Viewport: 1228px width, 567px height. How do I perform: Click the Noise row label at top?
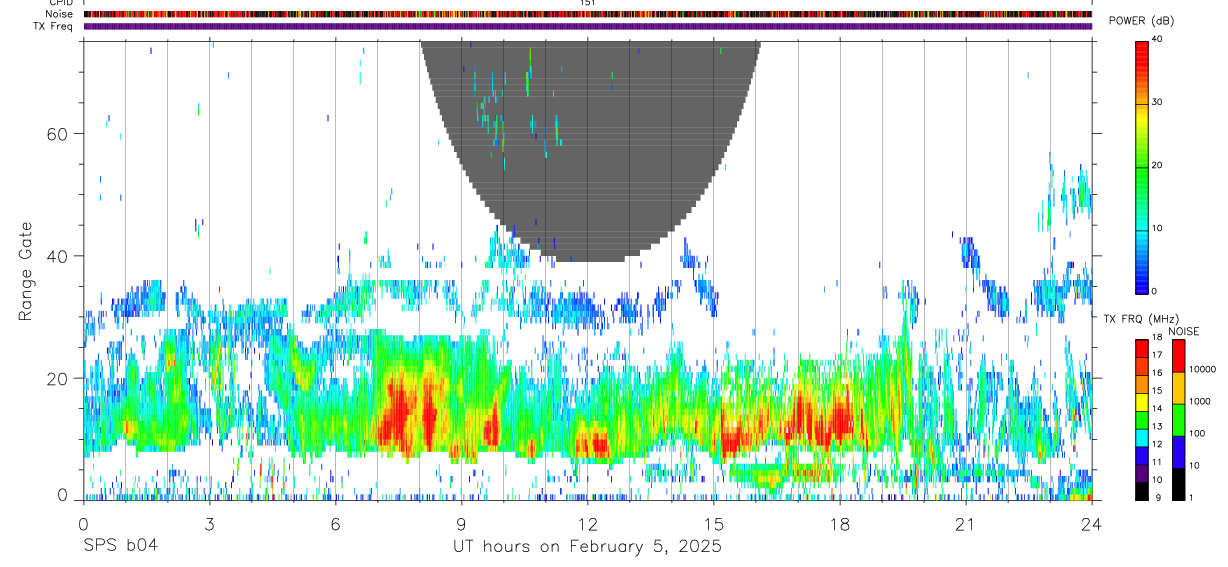pos(60,14)
